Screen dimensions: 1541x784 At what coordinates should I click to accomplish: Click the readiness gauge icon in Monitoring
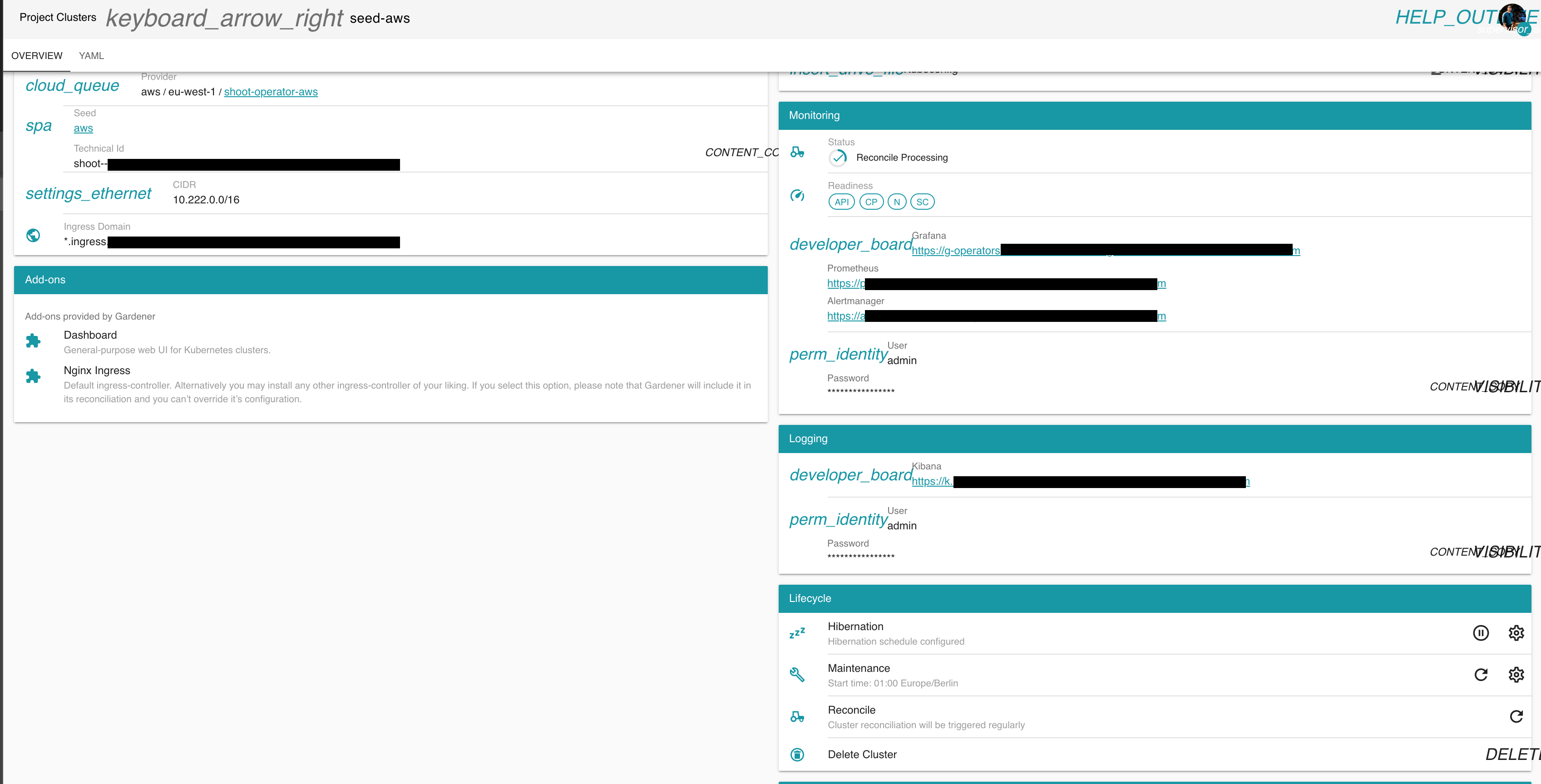click(x=797, y=196)
